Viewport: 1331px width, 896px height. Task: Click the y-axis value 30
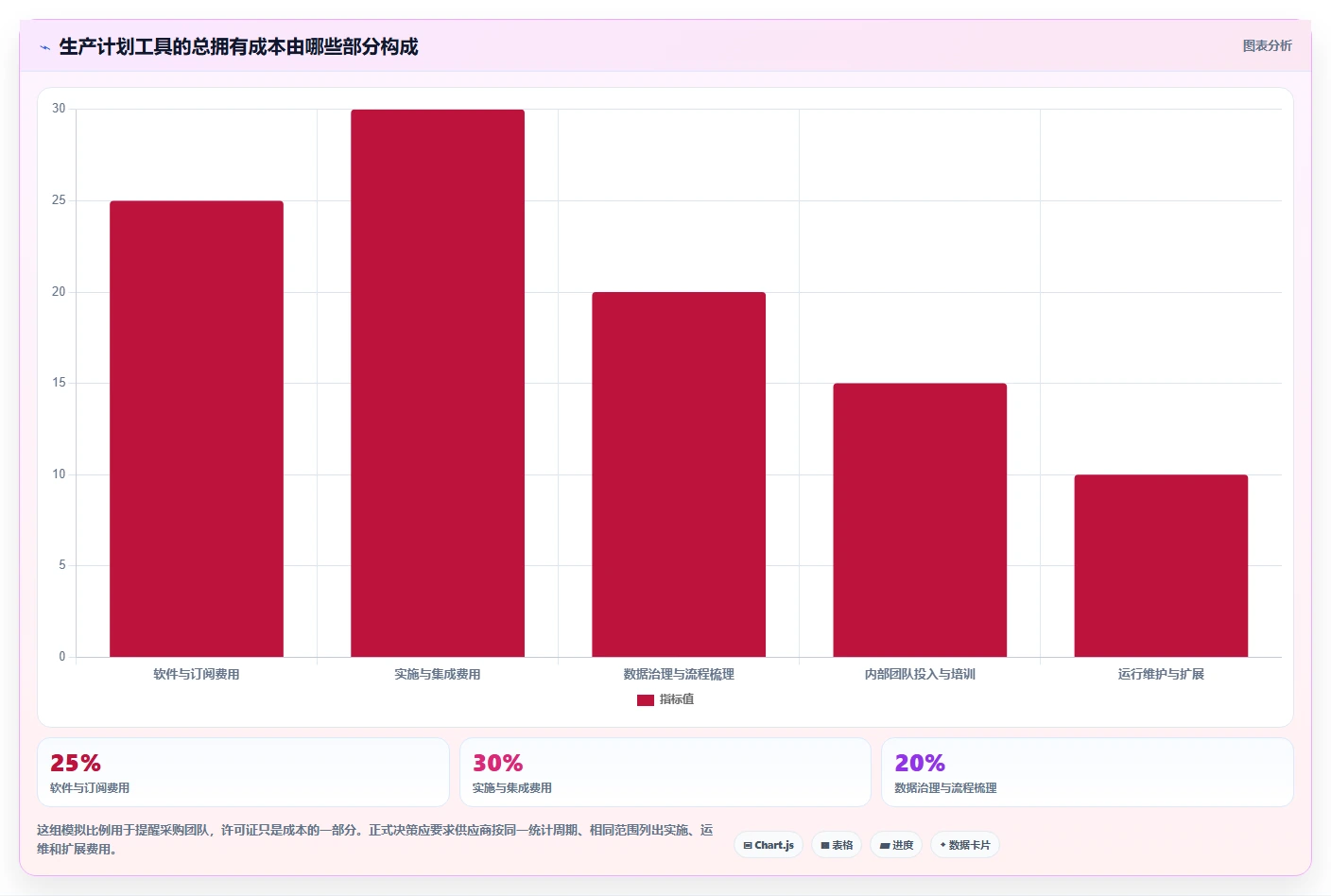(59, 109)
